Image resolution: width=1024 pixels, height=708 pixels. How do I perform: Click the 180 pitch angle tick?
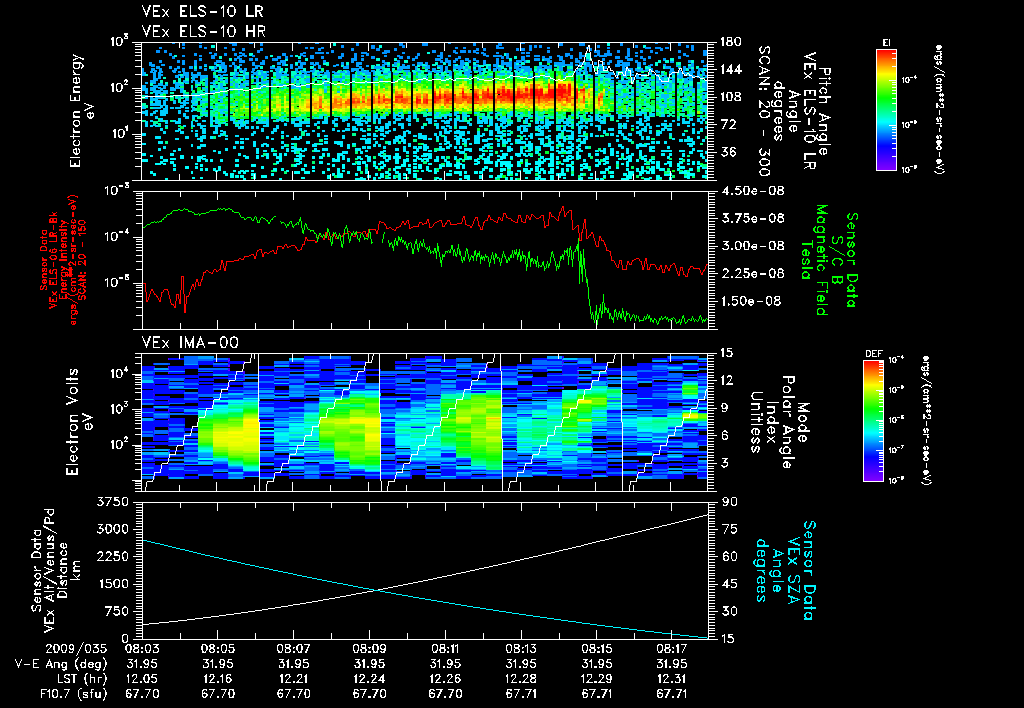pyautogui.click(x=730, y=42)
